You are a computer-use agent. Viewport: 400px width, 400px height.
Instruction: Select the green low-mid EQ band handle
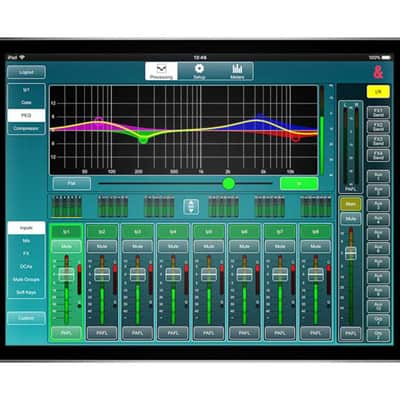click(143, 139)
